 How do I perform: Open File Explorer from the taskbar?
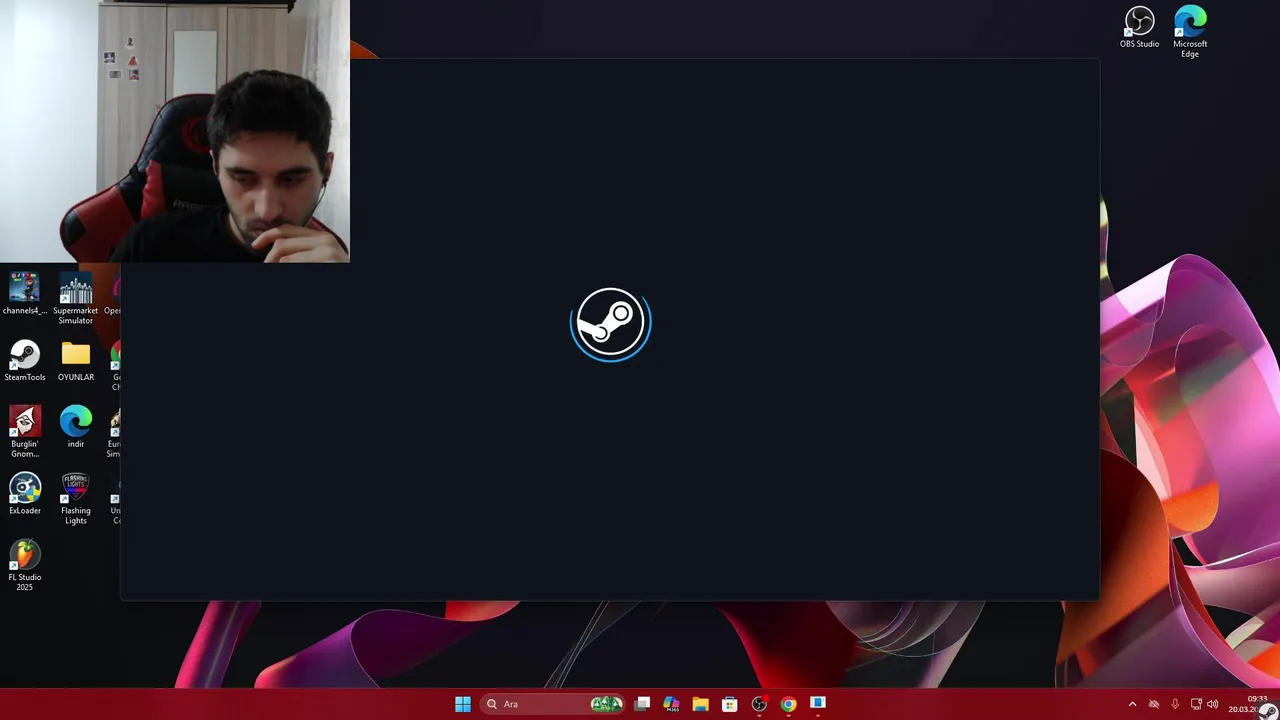point(700,704)
